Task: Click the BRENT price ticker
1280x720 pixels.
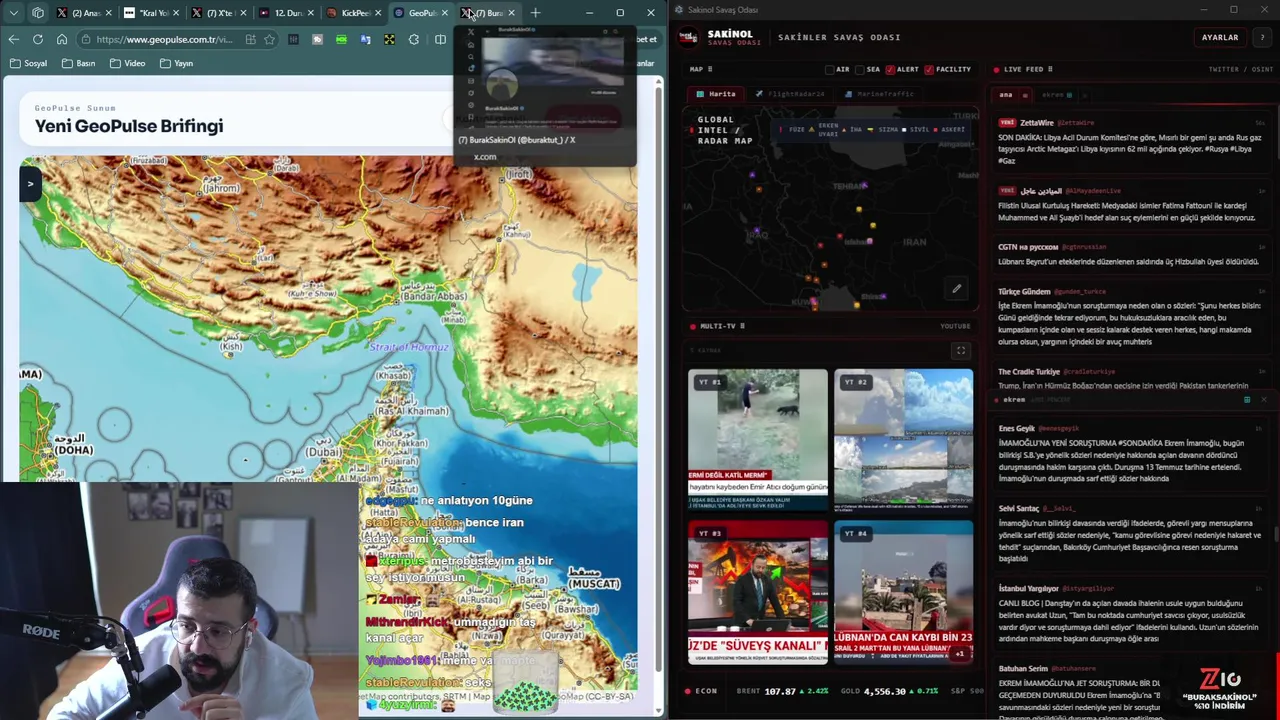Action: [783, 691]
